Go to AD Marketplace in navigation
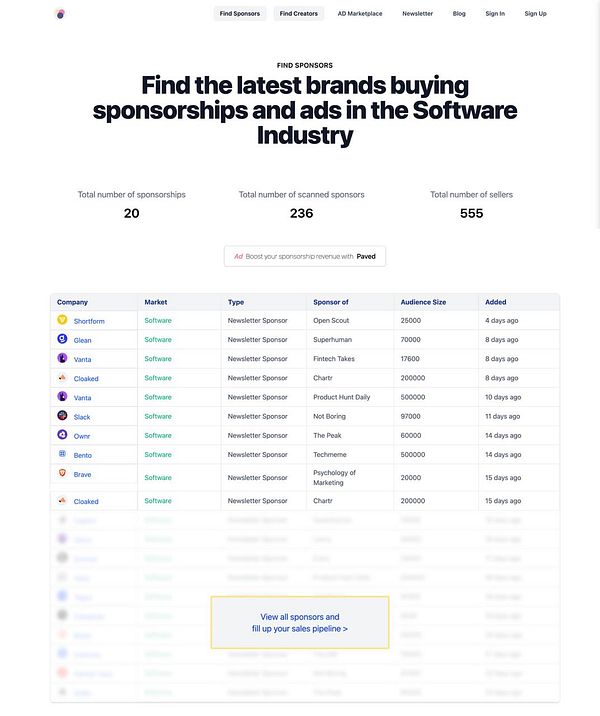The height and width of the screenshot is (716, 600). pyautogui.click(x=360, y=14)
